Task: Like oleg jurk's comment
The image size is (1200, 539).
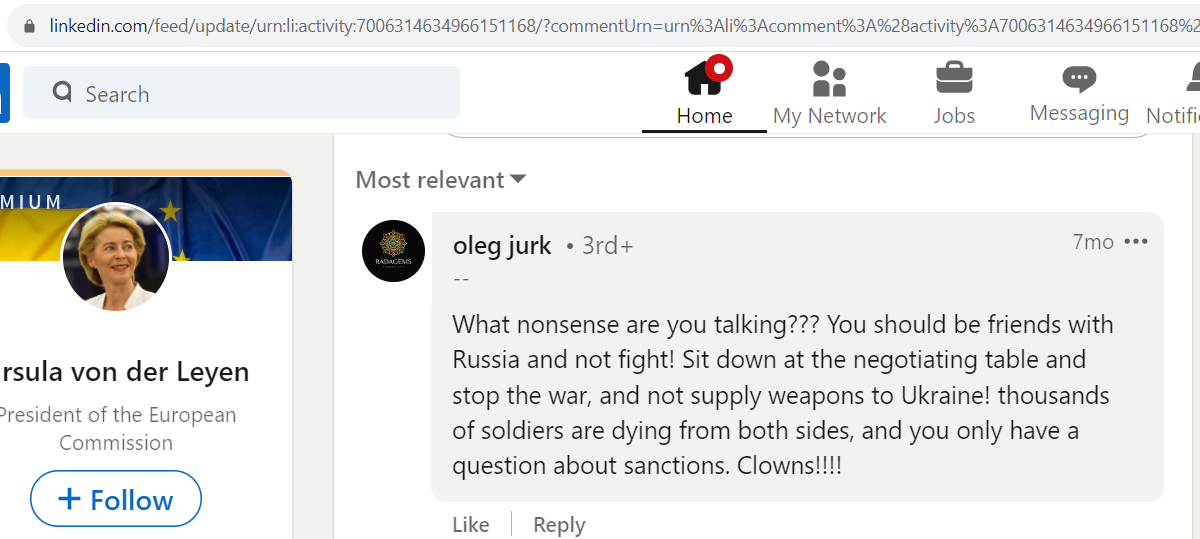Action: click(x=470, y=525)
